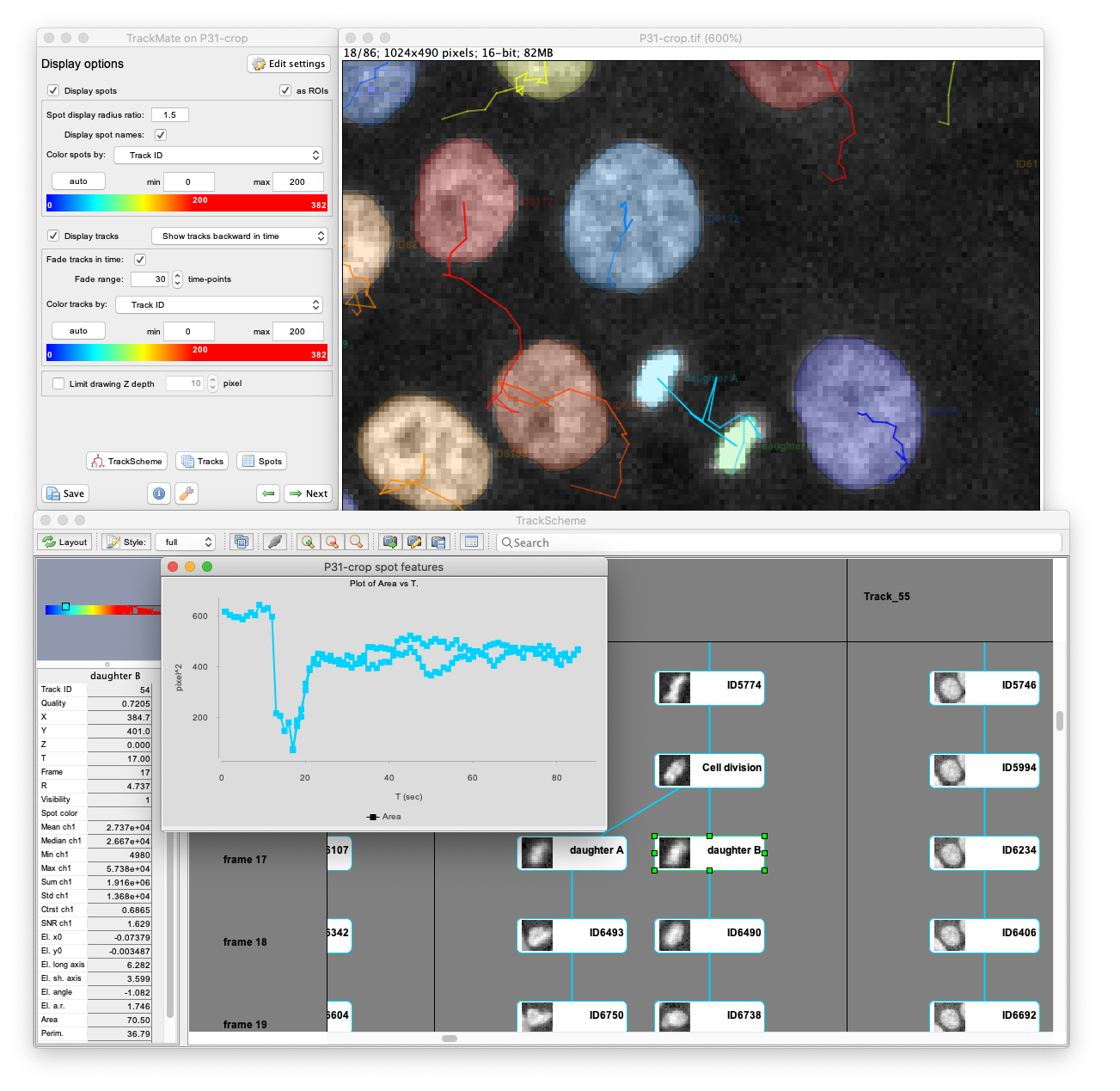Click the zoom-in icon in TrackScheme toolbar
Screen dimensions: 1120x1091
click(308, 542)
